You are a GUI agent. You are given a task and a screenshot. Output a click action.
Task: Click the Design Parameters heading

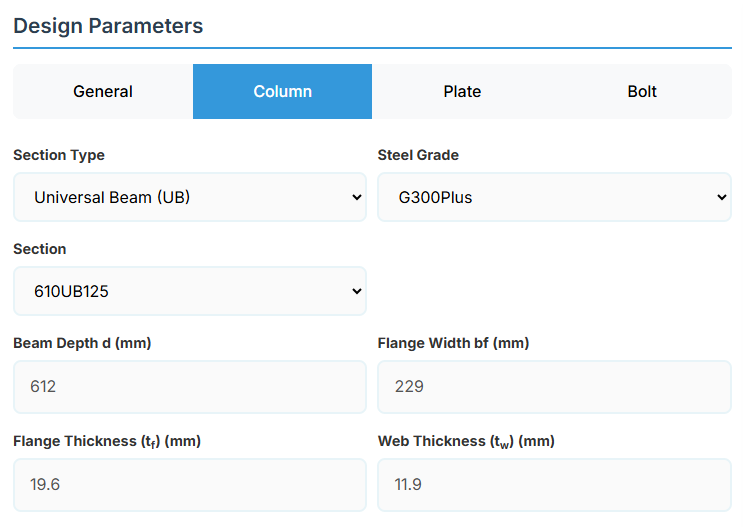pyautogui.click(x=108, y=26)
